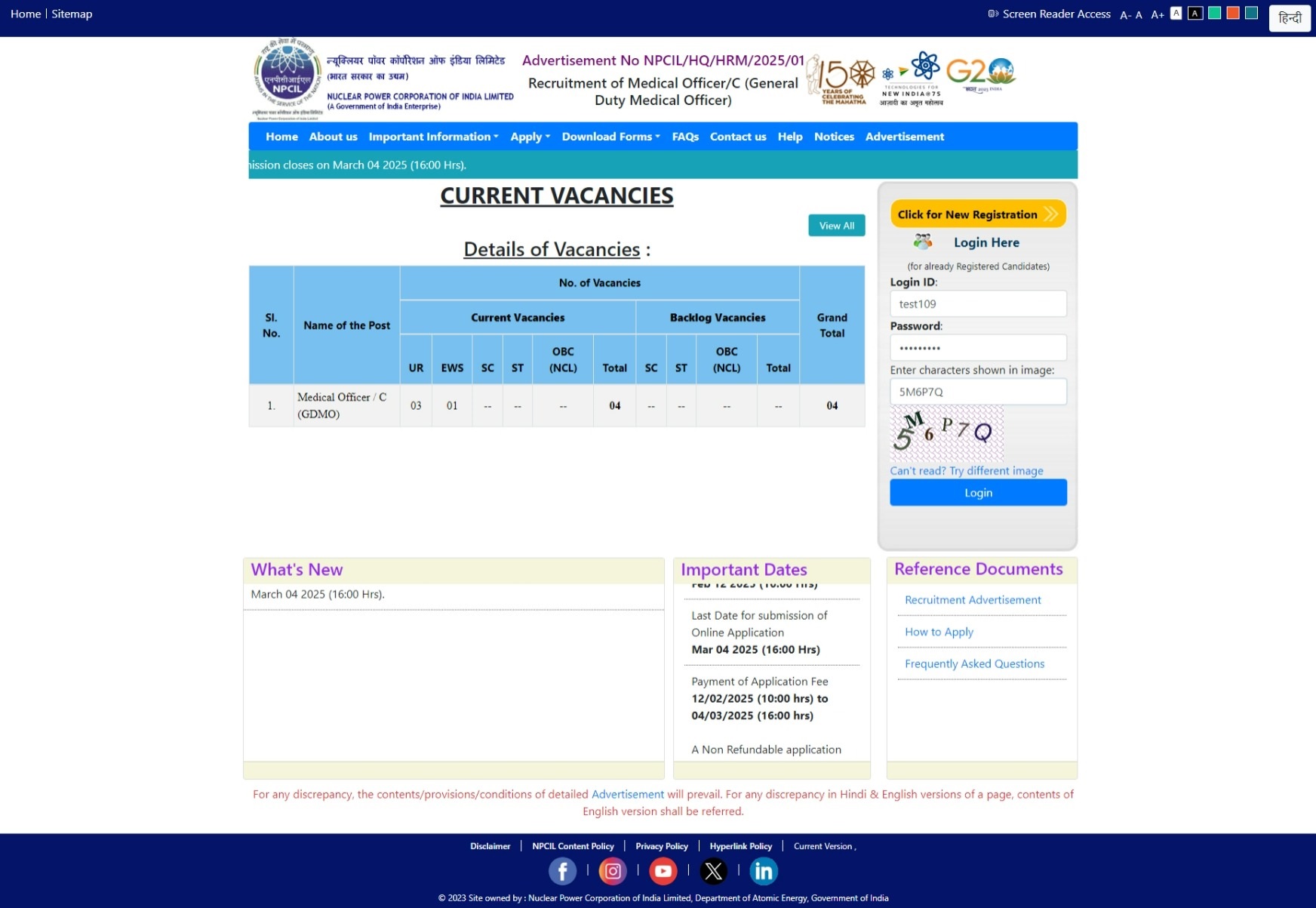The width and height of the screenshot is (1316, 908).
Task: Open the How to Apply document
Action: 939,632
